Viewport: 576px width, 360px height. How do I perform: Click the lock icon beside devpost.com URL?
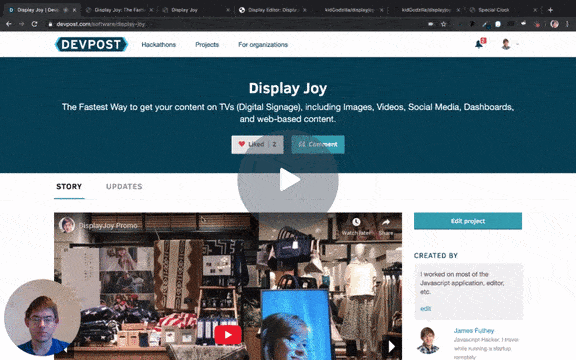[50, 24]
